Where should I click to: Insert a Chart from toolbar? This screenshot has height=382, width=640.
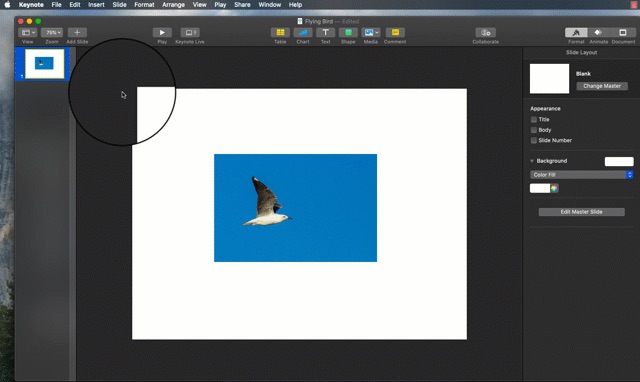click(303, 33)
